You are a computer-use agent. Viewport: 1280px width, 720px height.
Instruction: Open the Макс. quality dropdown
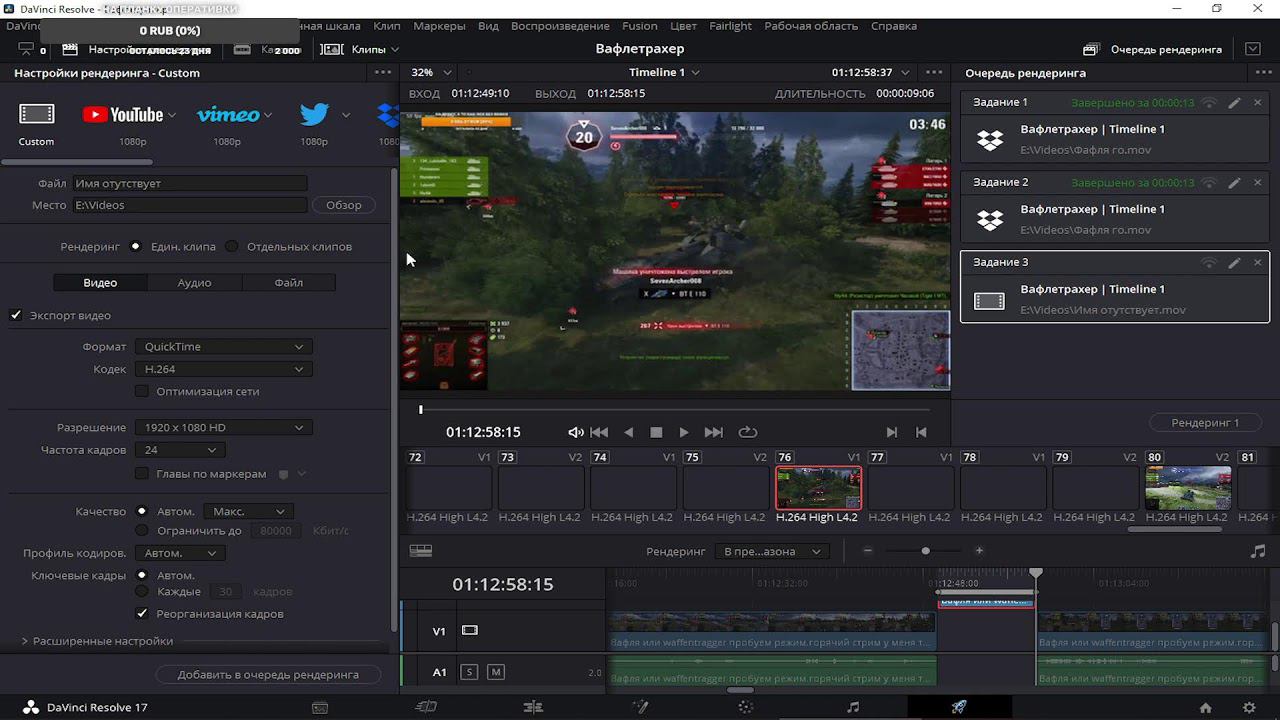(x=248, y=511)
